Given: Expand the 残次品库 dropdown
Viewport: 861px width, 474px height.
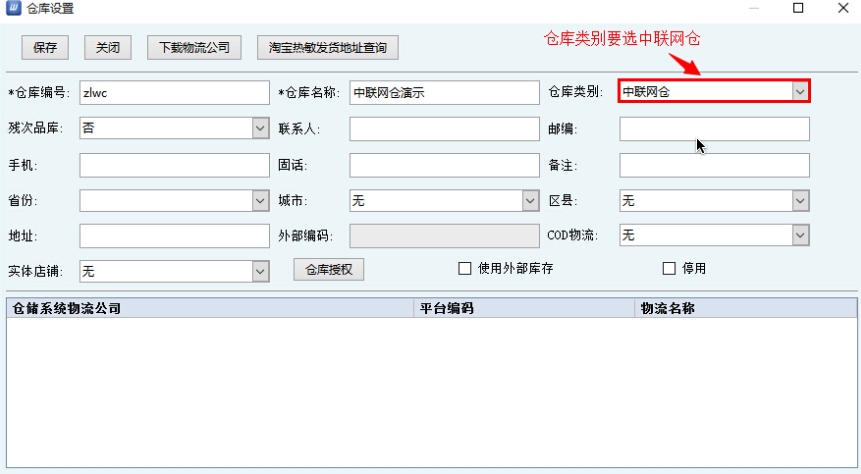Looking at the screenshot, I should coord(260,129).
